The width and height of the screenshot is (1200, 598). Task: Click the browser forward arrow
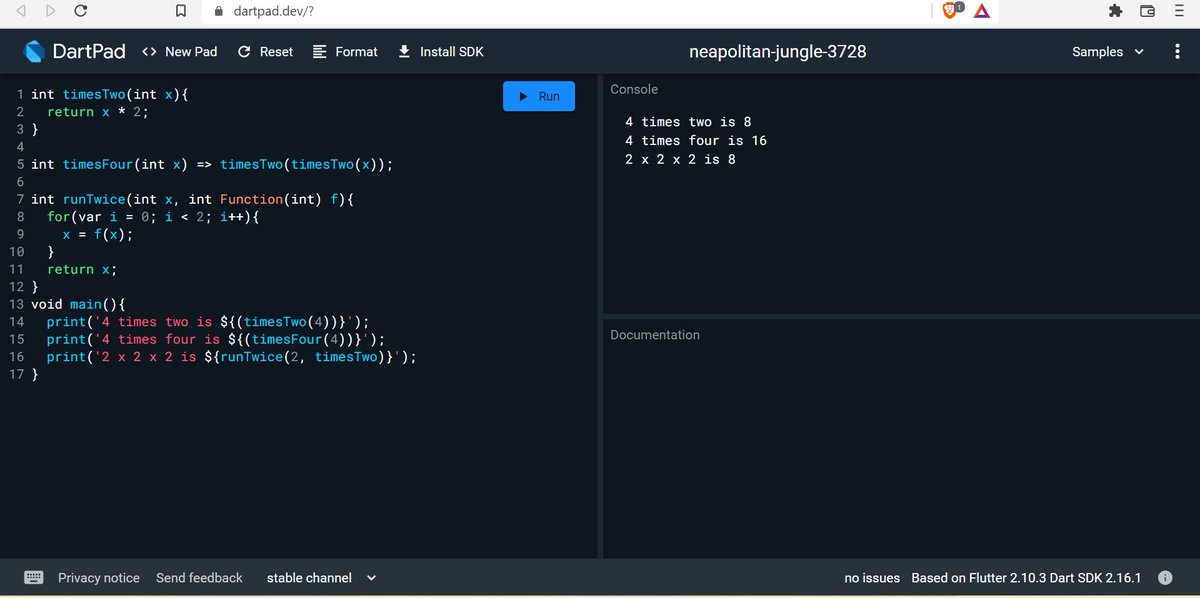(x=50, y=11)
